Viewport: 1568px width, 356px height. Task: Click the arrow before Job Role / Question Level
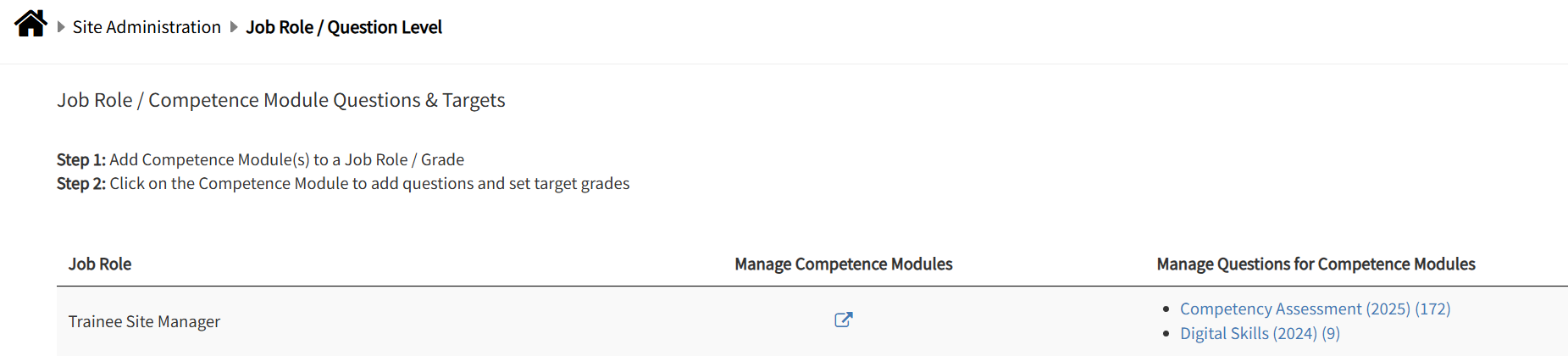coord(234,27)
